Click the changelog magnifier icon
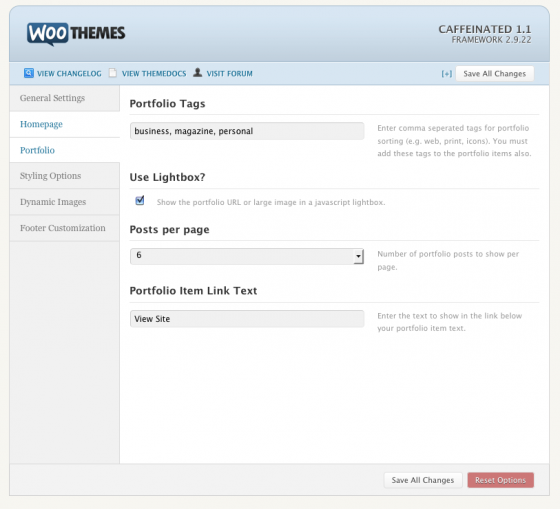Screen dimensions: 560x509 pyautogui.click(x=29, y=73)
